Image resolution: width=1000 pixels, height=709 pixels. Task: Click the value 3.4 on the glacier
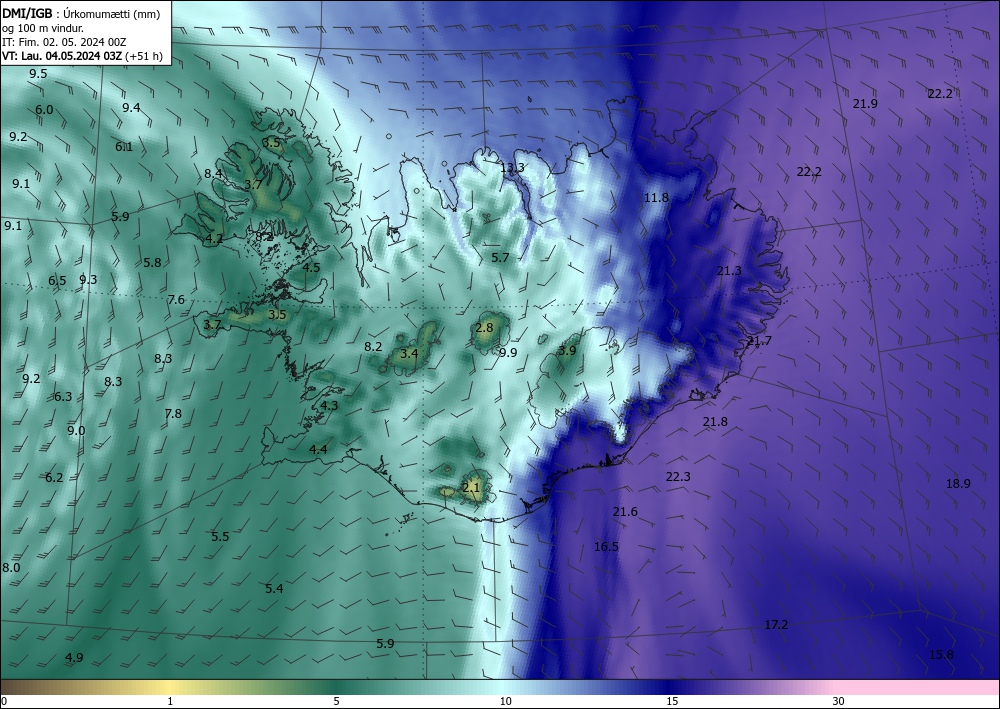[x=409, y=353]
